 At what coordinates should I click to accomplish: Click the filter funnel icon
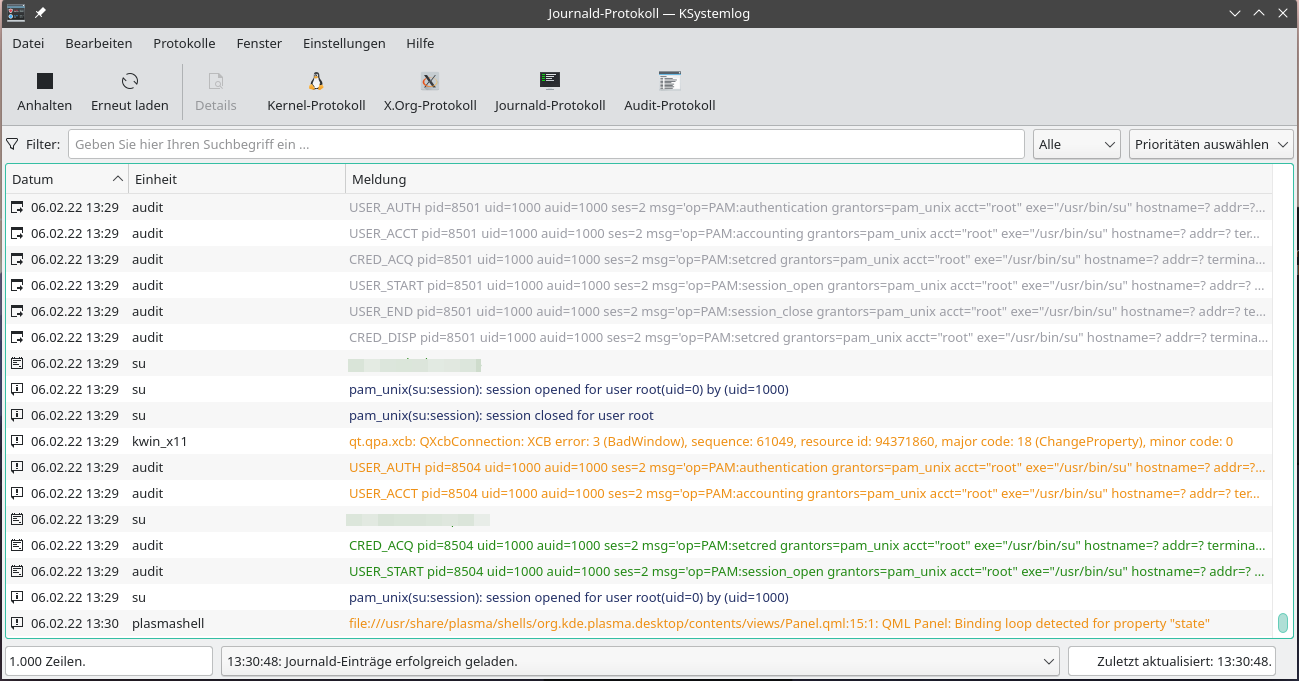coord(13,144)
